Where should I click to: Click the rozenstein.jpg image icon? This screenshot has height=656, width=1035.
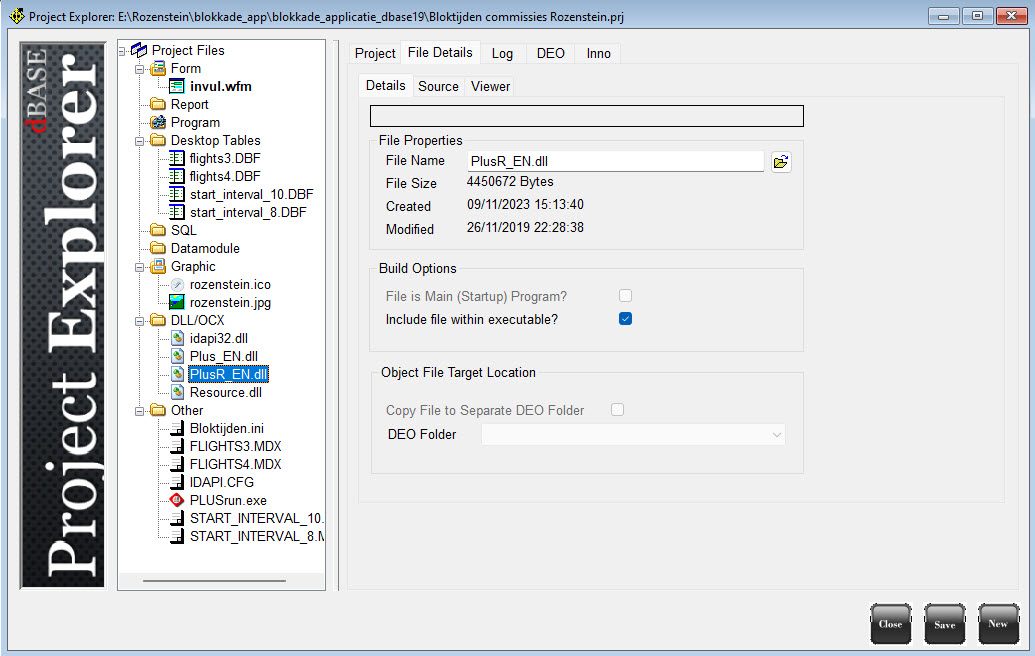tap(177, 303)
